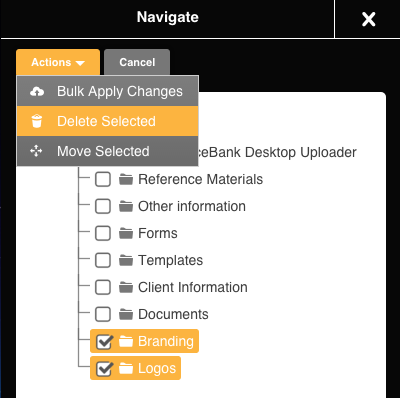Click the Actions dropdown arrow
The image size is (400, 398).
click(80, 63)
